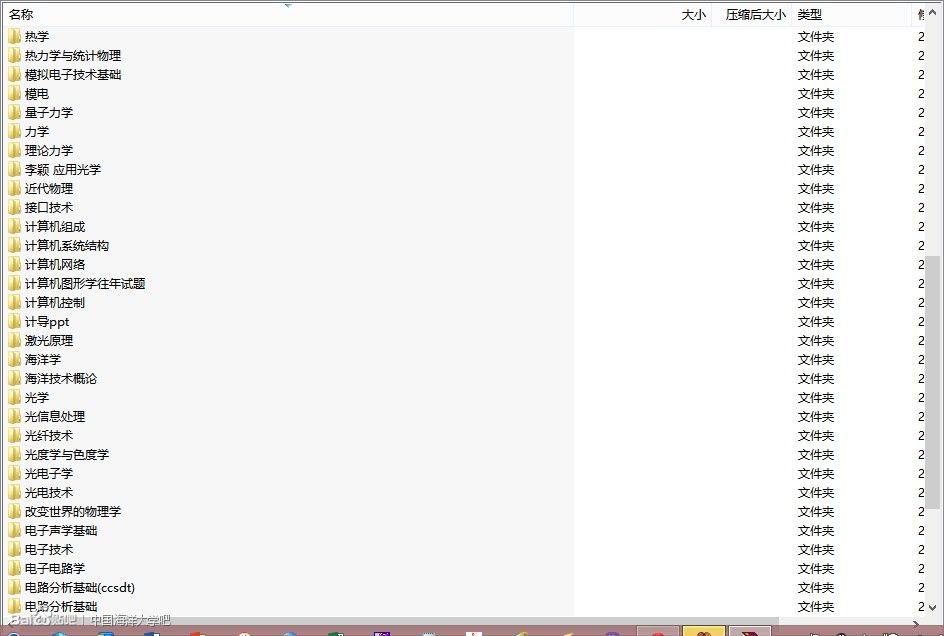
Task: Click the folder icon for 海洋技术概论
Action: [x=14, y=378]
